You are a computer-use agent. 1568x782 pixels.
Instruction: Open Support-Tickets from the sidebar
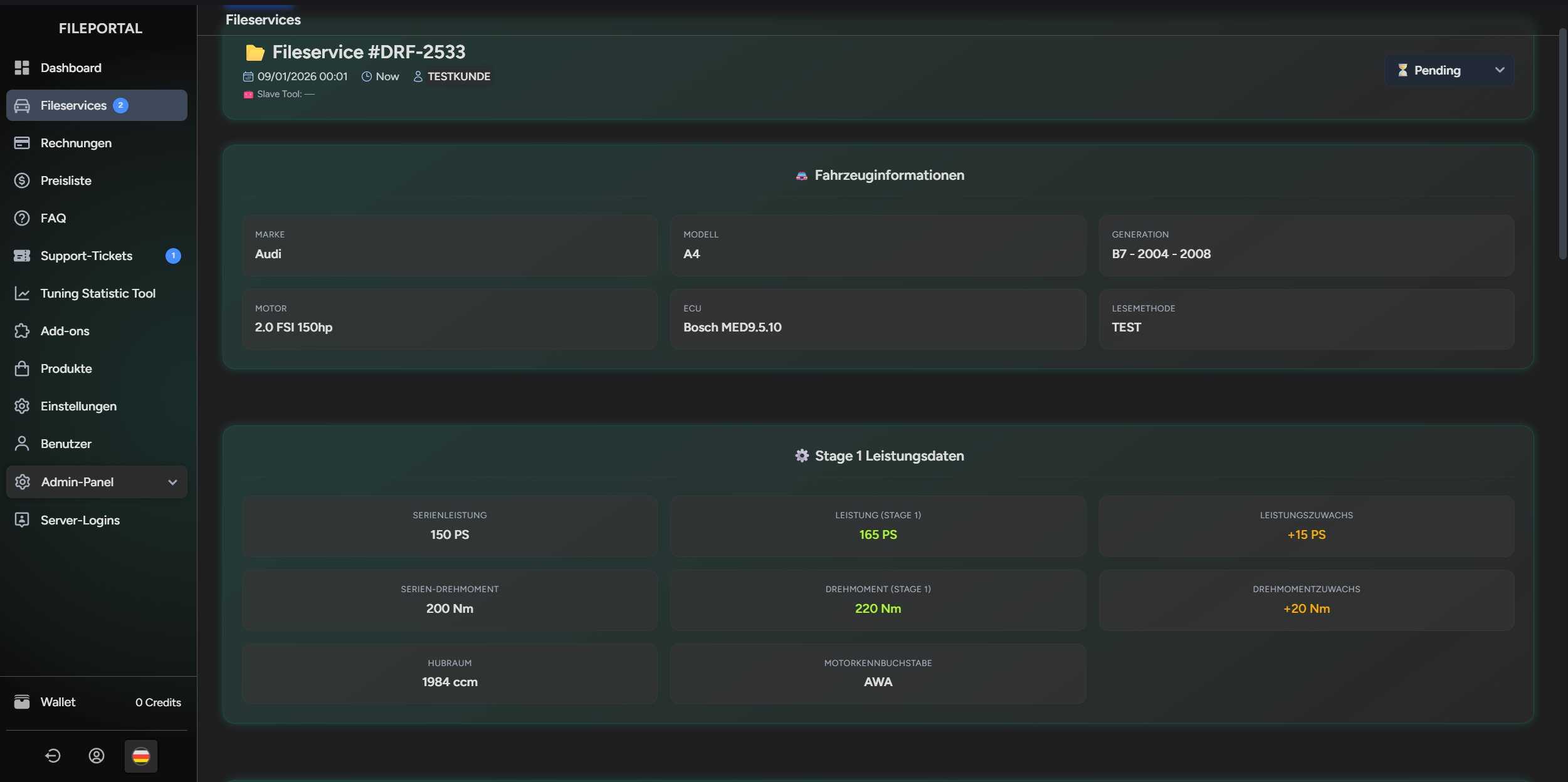click(87, 256)
